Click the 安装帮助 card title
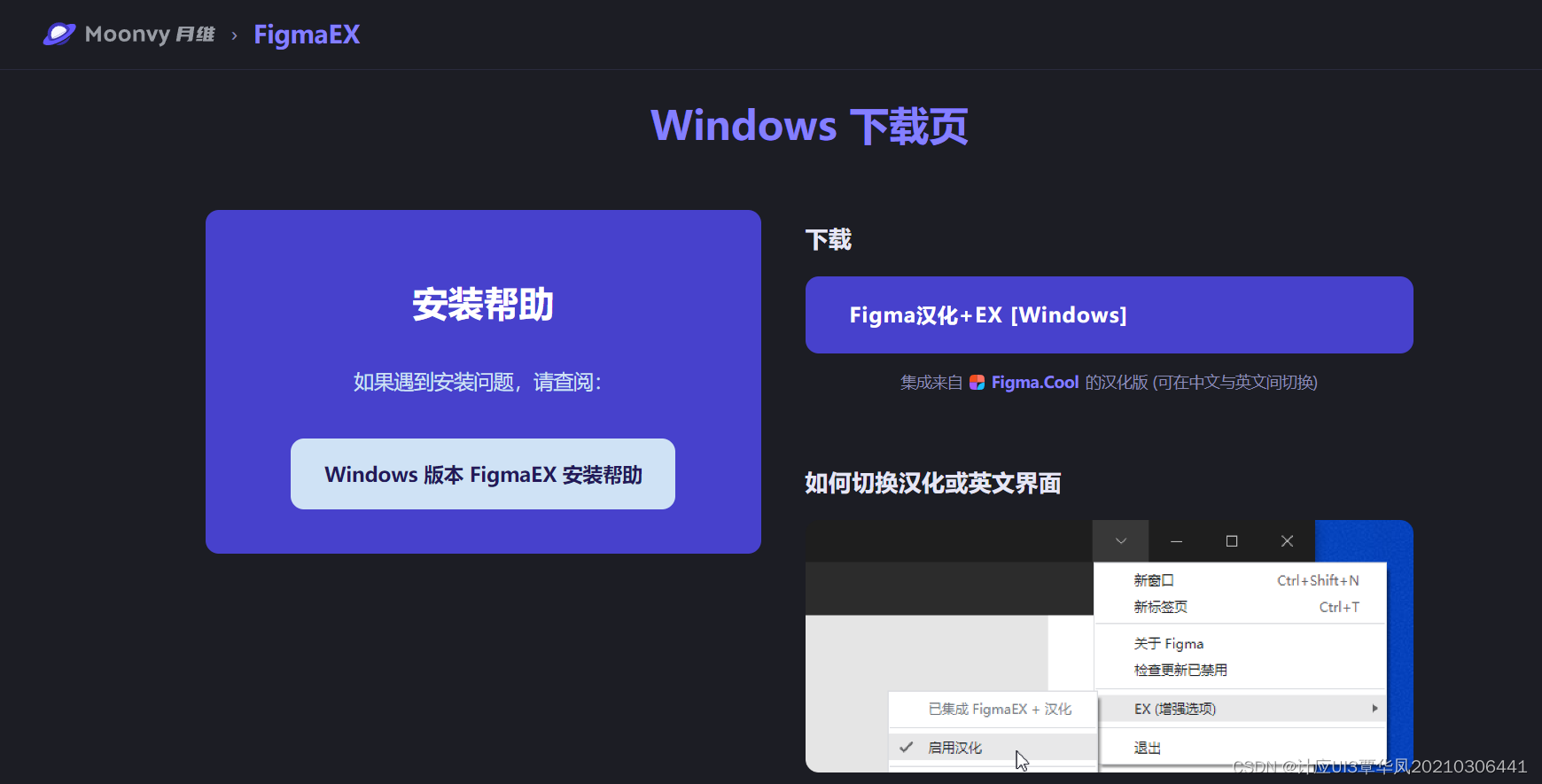The image size is (1542, 784). (483, 305)
